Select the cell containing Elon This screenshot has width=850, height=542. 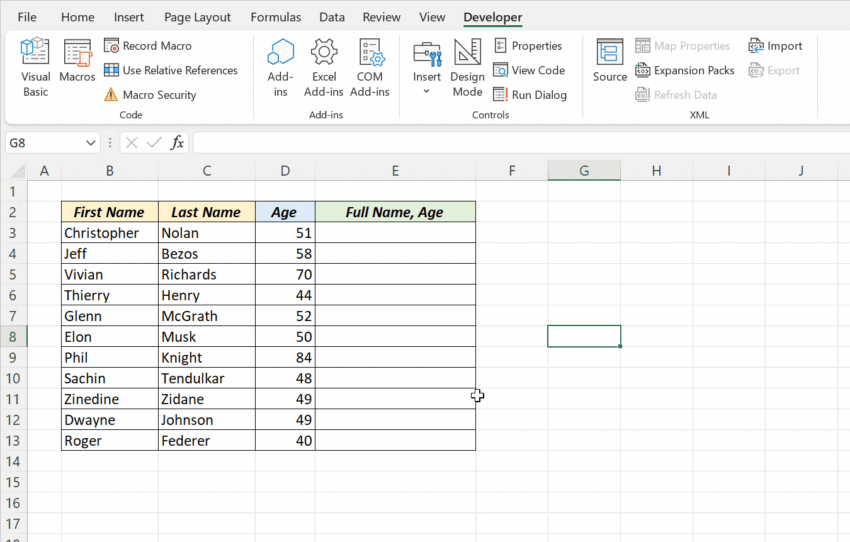click(x=110, y=337)
